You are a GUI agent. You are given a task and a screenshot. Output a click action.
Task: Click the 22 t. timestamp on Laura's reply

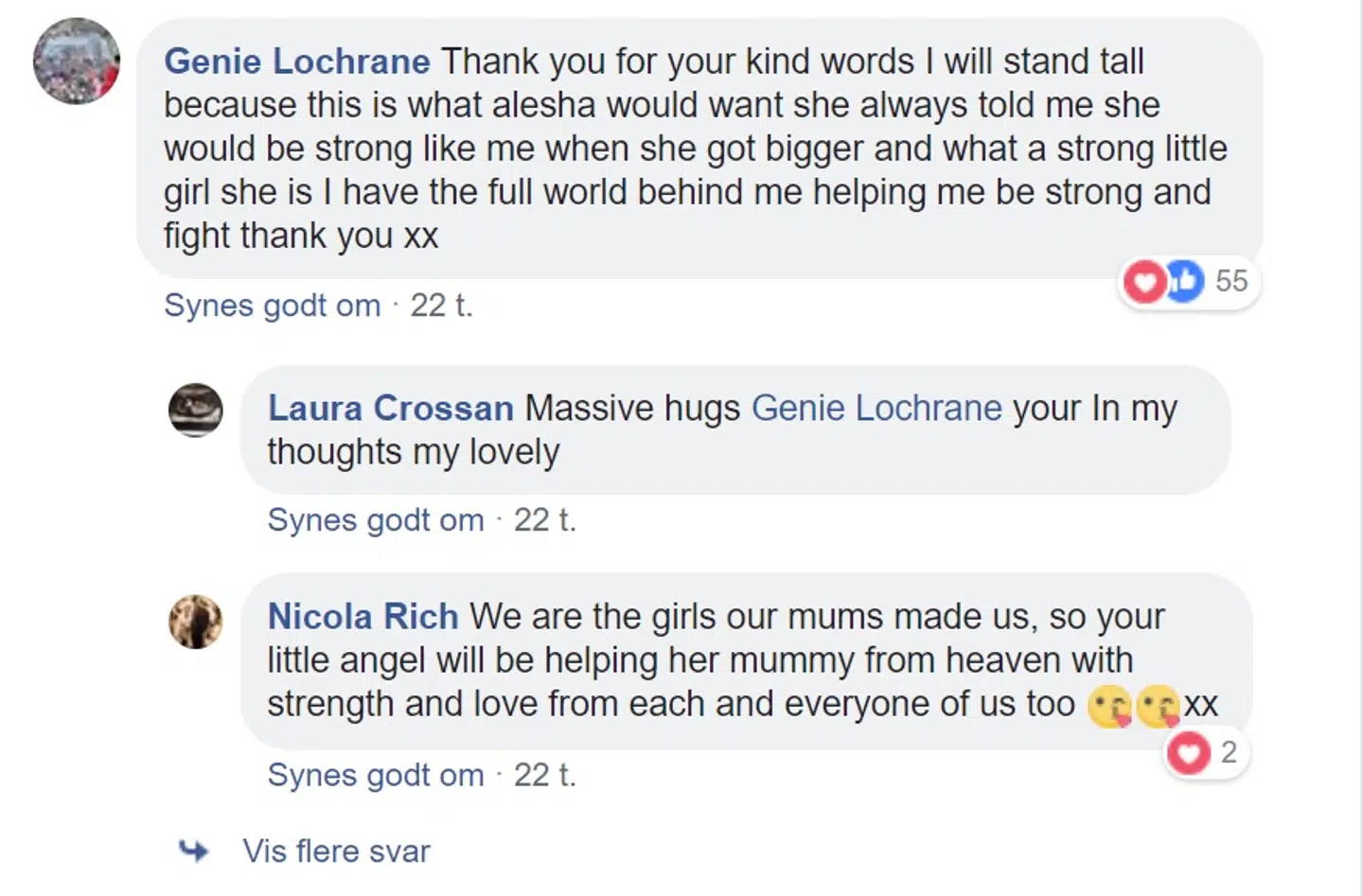click(x=545, y=519)
